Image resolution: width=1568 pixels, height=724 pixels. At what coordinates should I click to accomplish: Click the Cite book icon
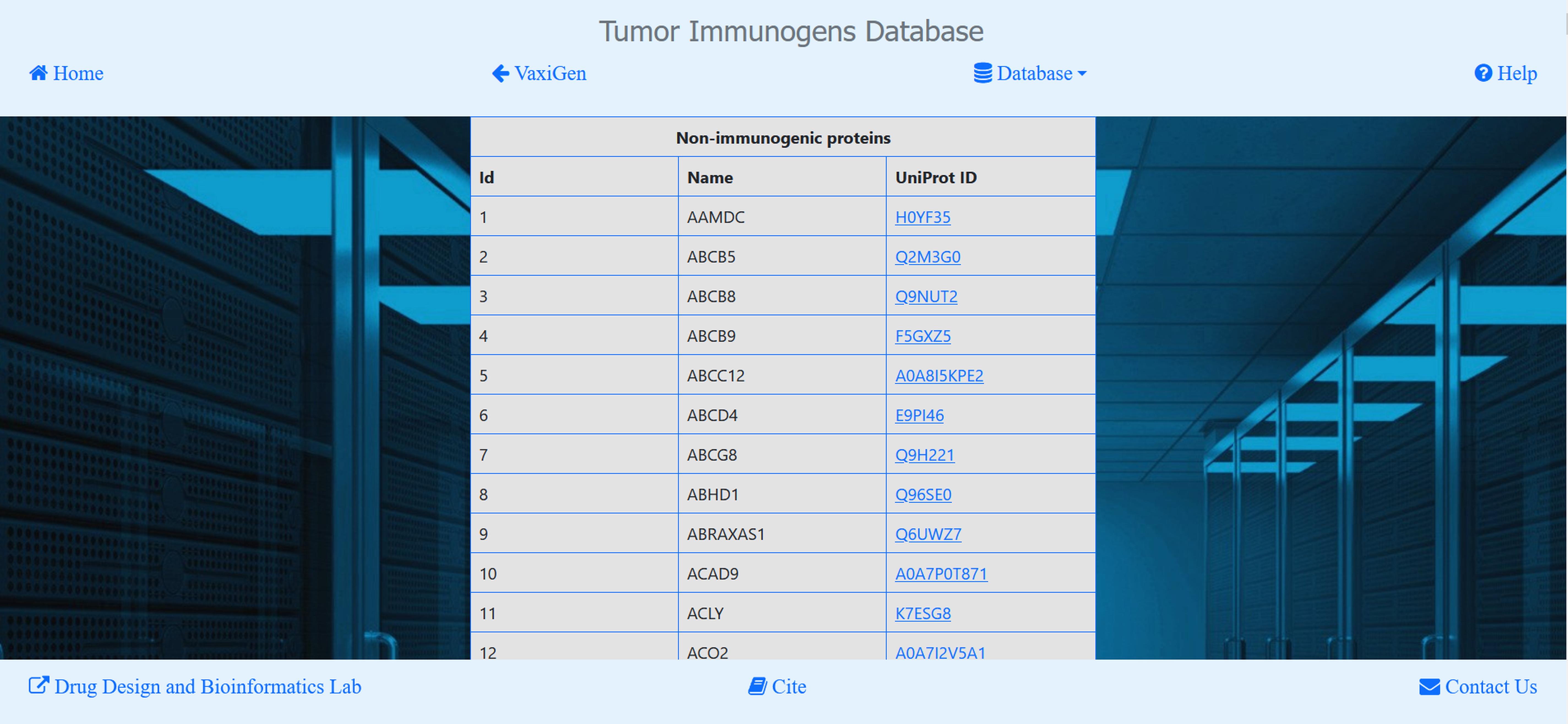click(757, 686)
